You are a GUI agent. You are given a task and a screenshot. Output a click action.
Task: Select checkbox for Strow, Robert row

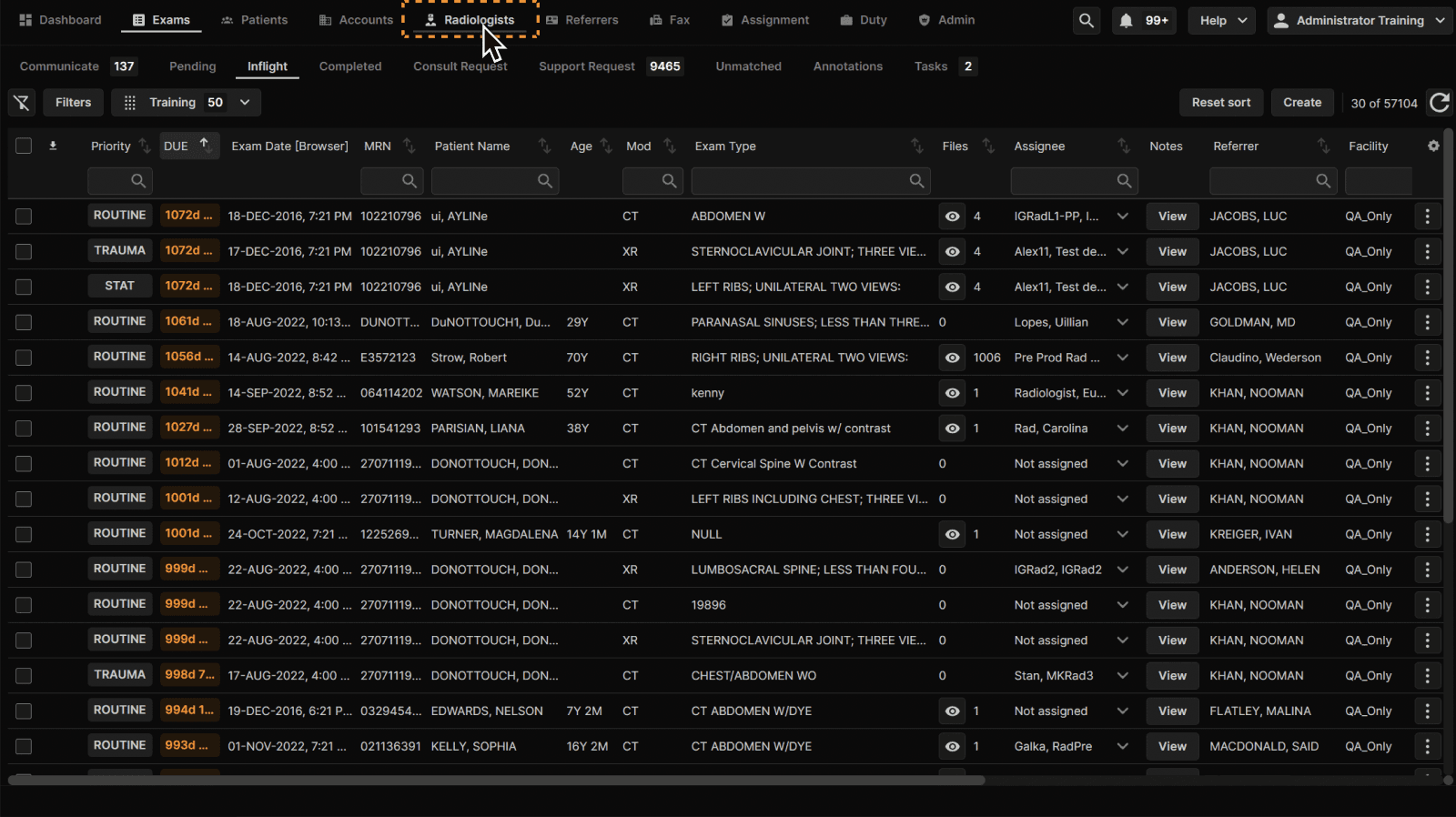(24, 358)
